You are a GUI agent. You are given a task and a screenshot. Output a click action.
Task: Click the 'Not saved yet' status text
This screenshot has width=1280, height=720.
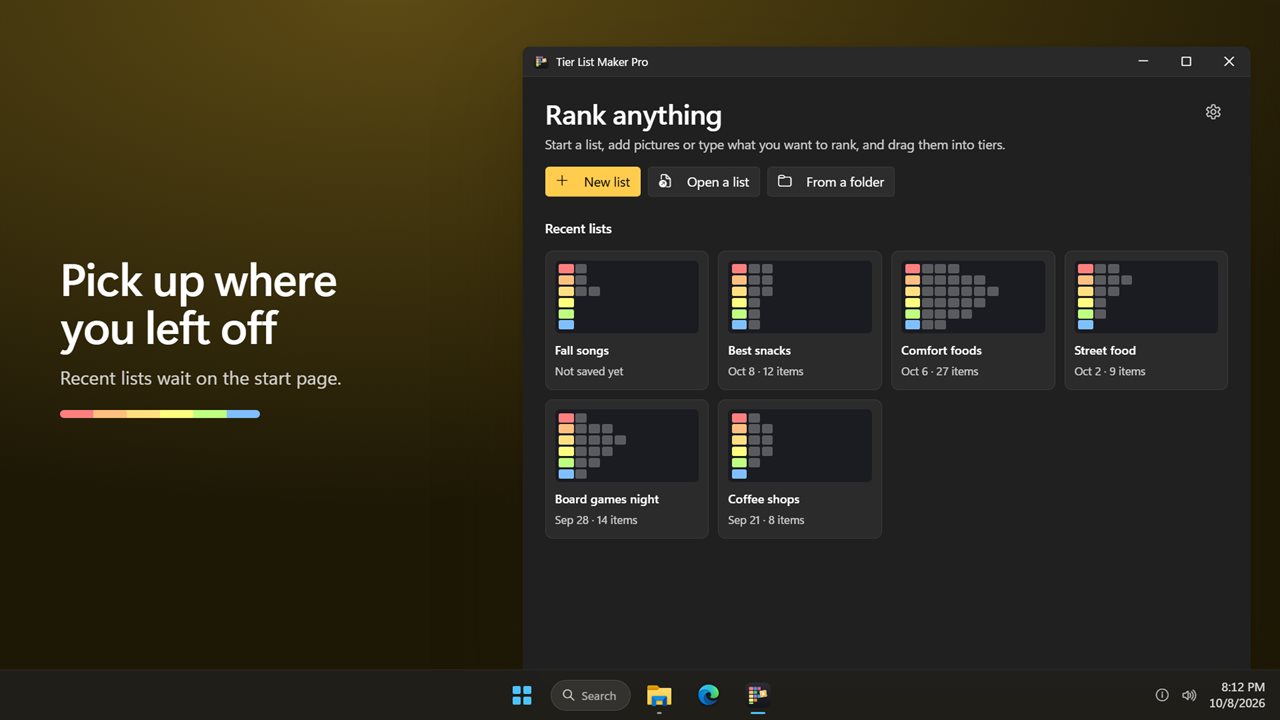[x=589, y=372]
